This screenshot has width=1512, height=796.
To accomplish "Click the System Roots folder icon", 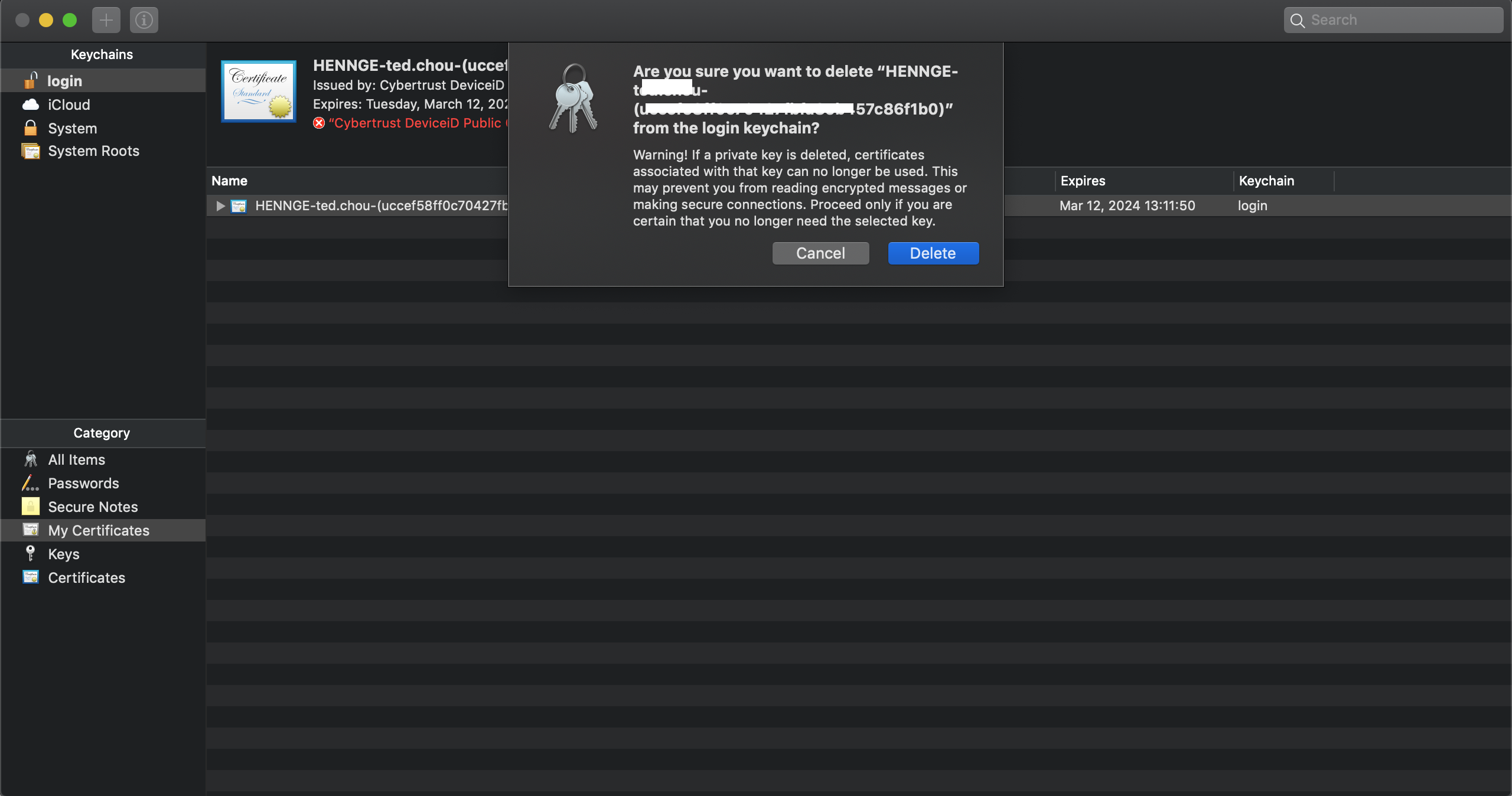I will click(31, 151).
